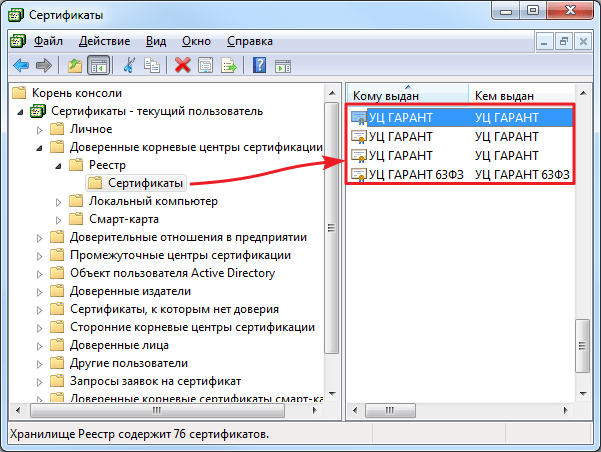Collapse the Реестр tree node
Screen dimensions: 601x452
point(58,165)
